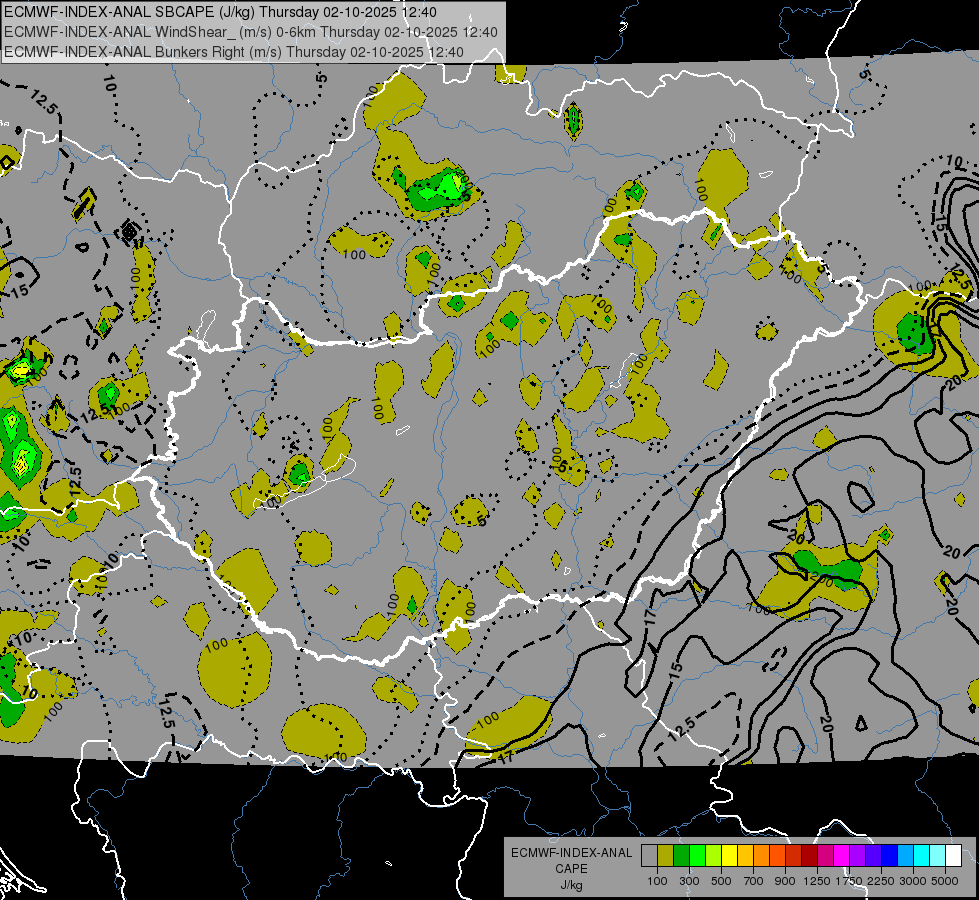Select the bright red-orange legend swatch
The height and width of the screenshot is (900, 979).
[x=777, y=855]
